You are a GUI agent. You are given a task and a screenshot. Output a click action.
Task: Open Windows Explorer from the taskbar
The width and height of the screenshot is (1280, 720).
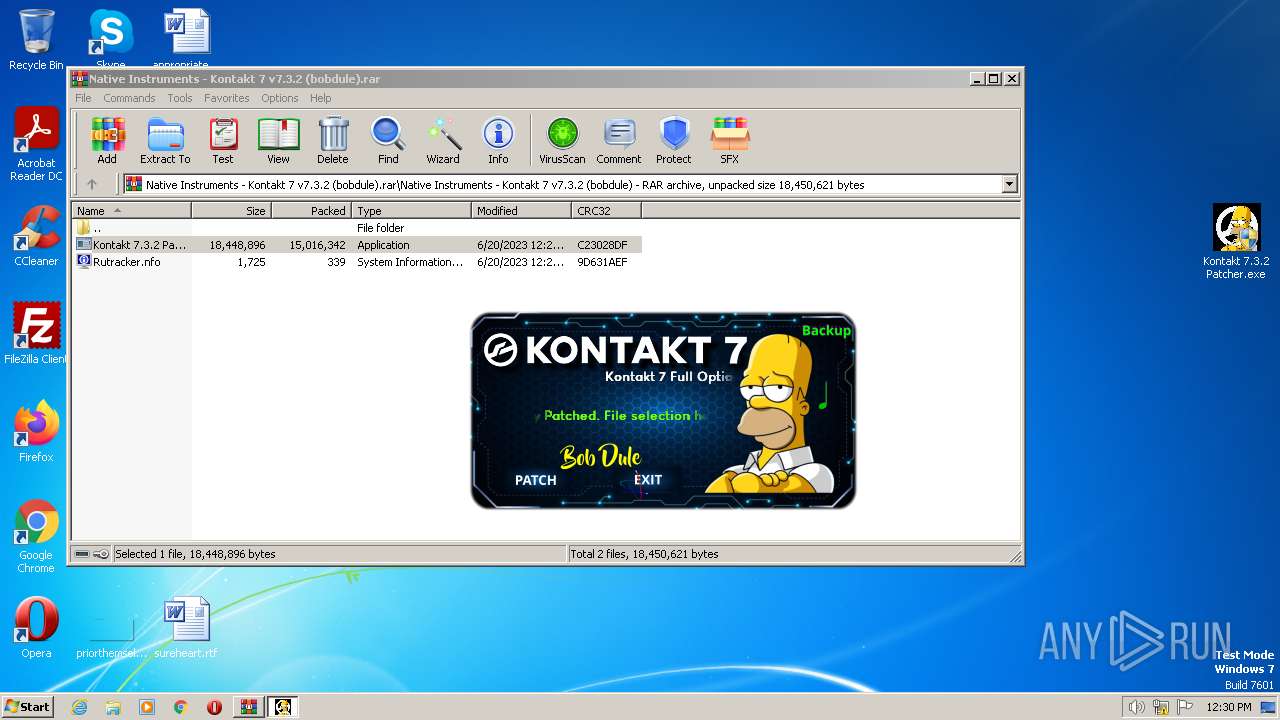point(113,707)
